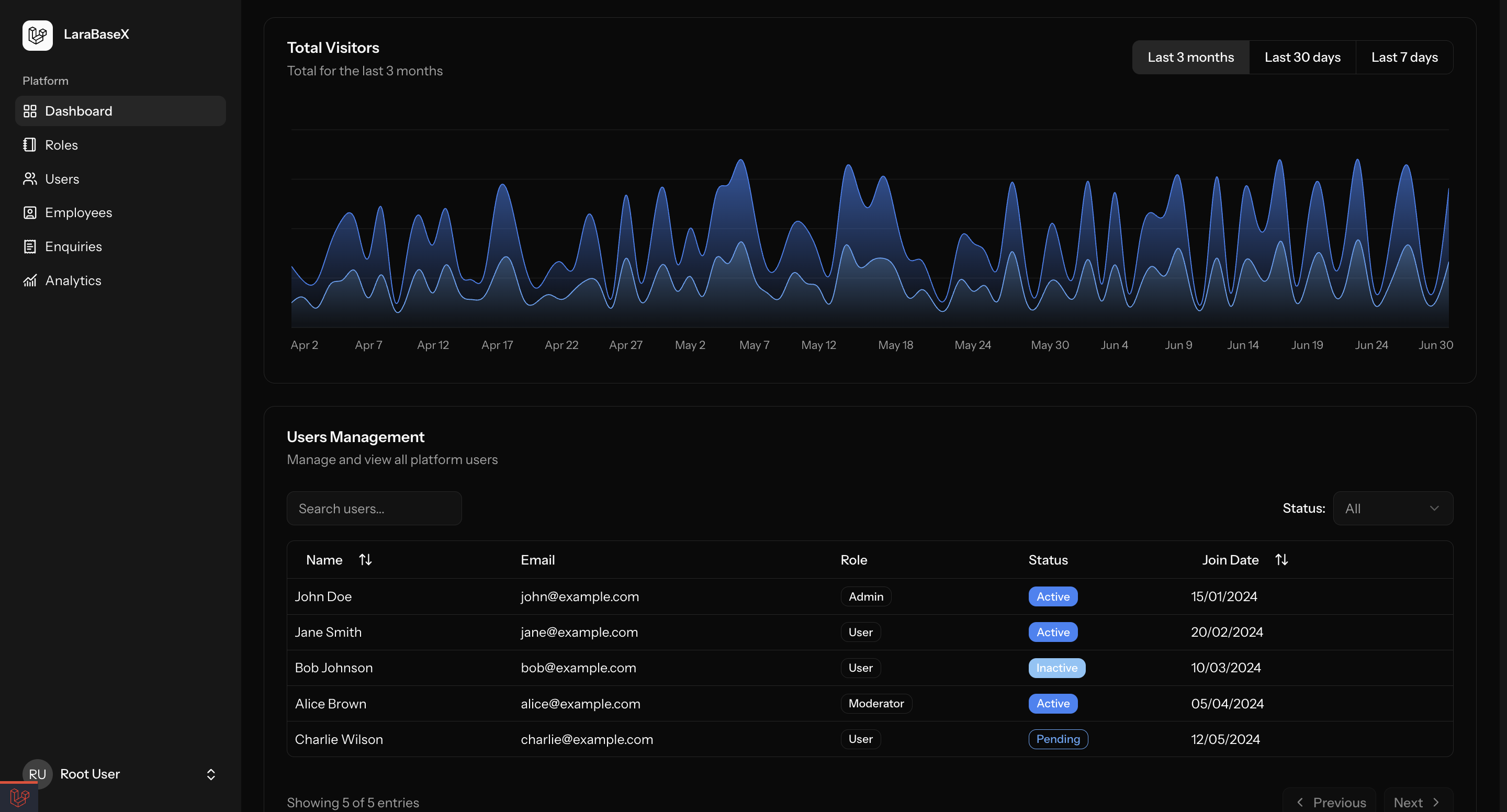The image size is (1507, 812).
Task: Click the Users people icon
Action: coord(30,178)
